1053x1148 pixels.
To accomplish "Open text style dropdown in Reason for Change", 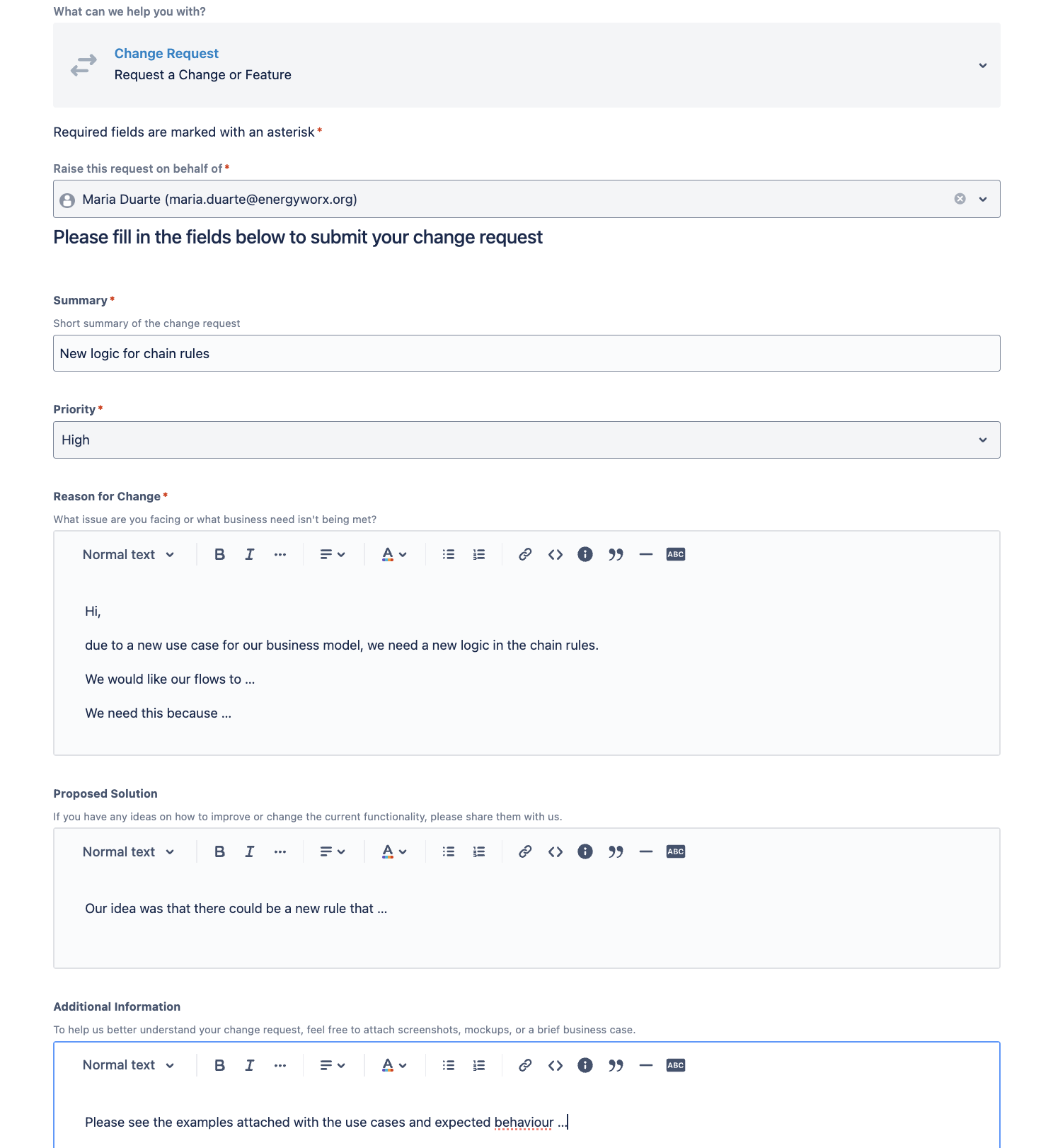I will pos(129,555).
